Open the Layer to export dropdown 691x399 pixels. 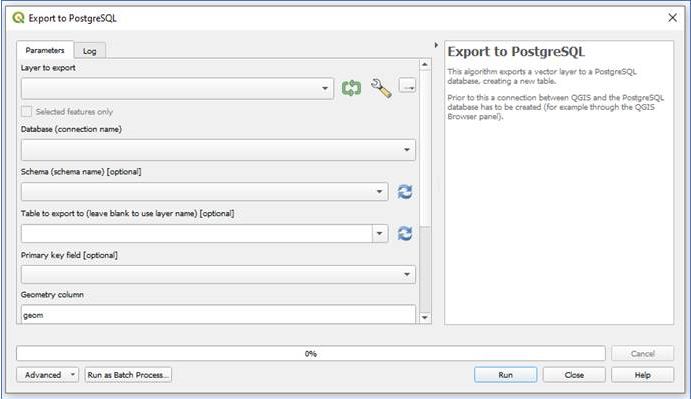[177, 89]
